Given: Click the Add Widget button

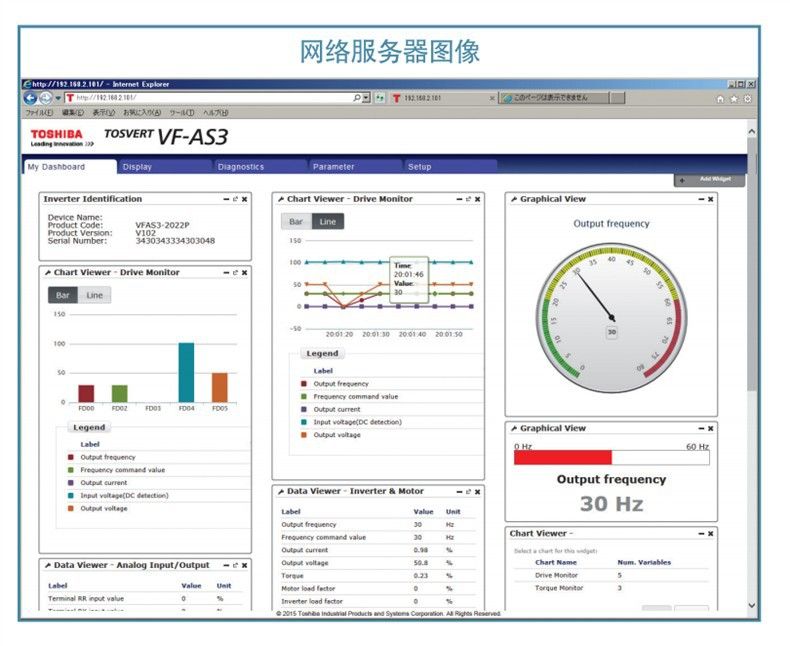Looking at the screenshot, I should click(711, 179).
